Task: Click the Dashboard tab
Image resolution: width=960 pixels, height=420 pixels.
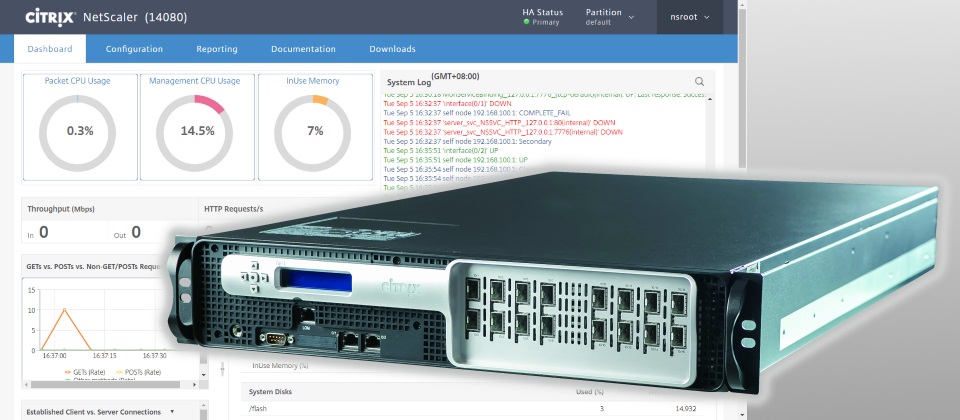Action: (x=49, y=48)
